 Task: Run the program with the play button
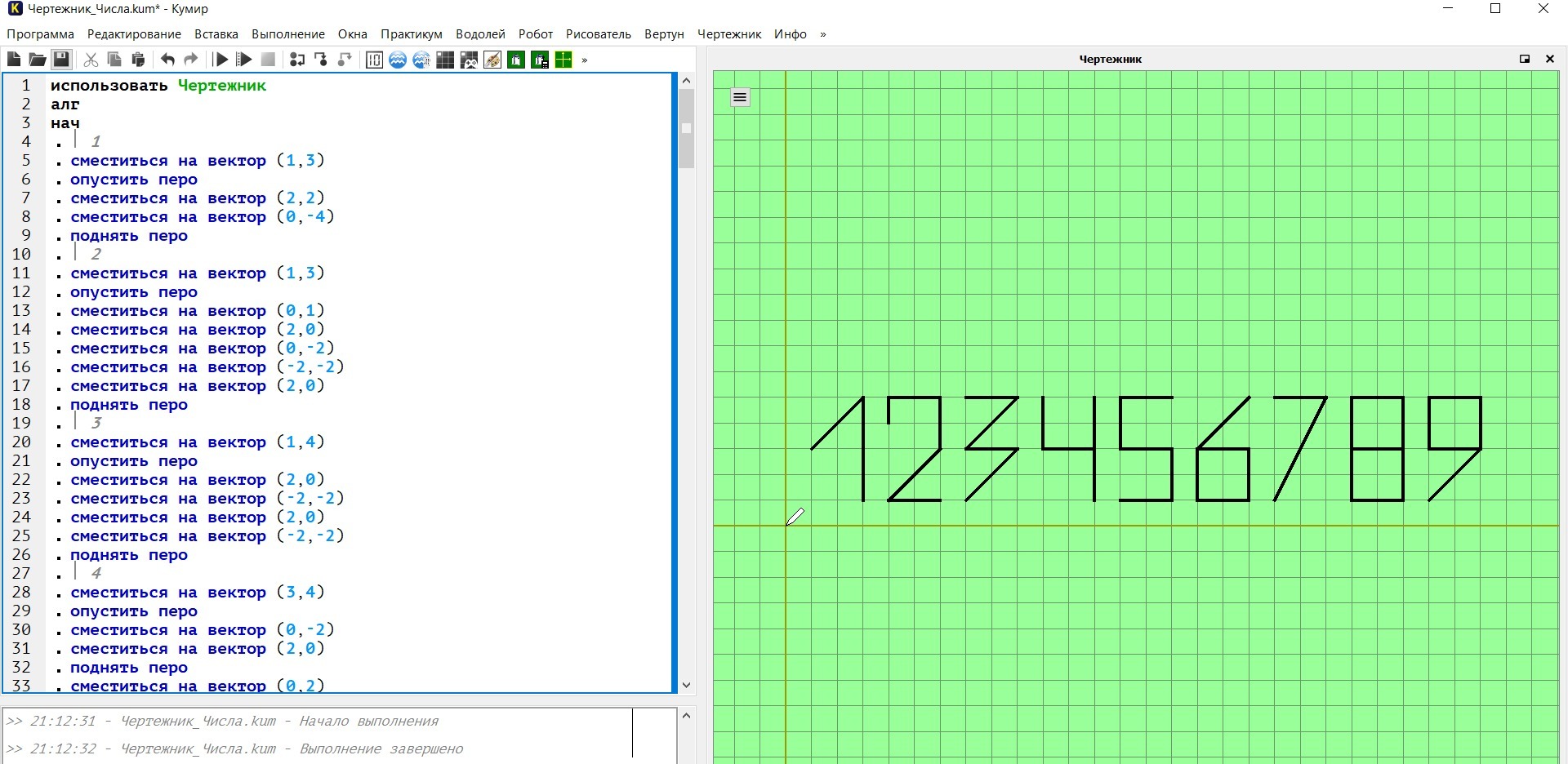220,60
